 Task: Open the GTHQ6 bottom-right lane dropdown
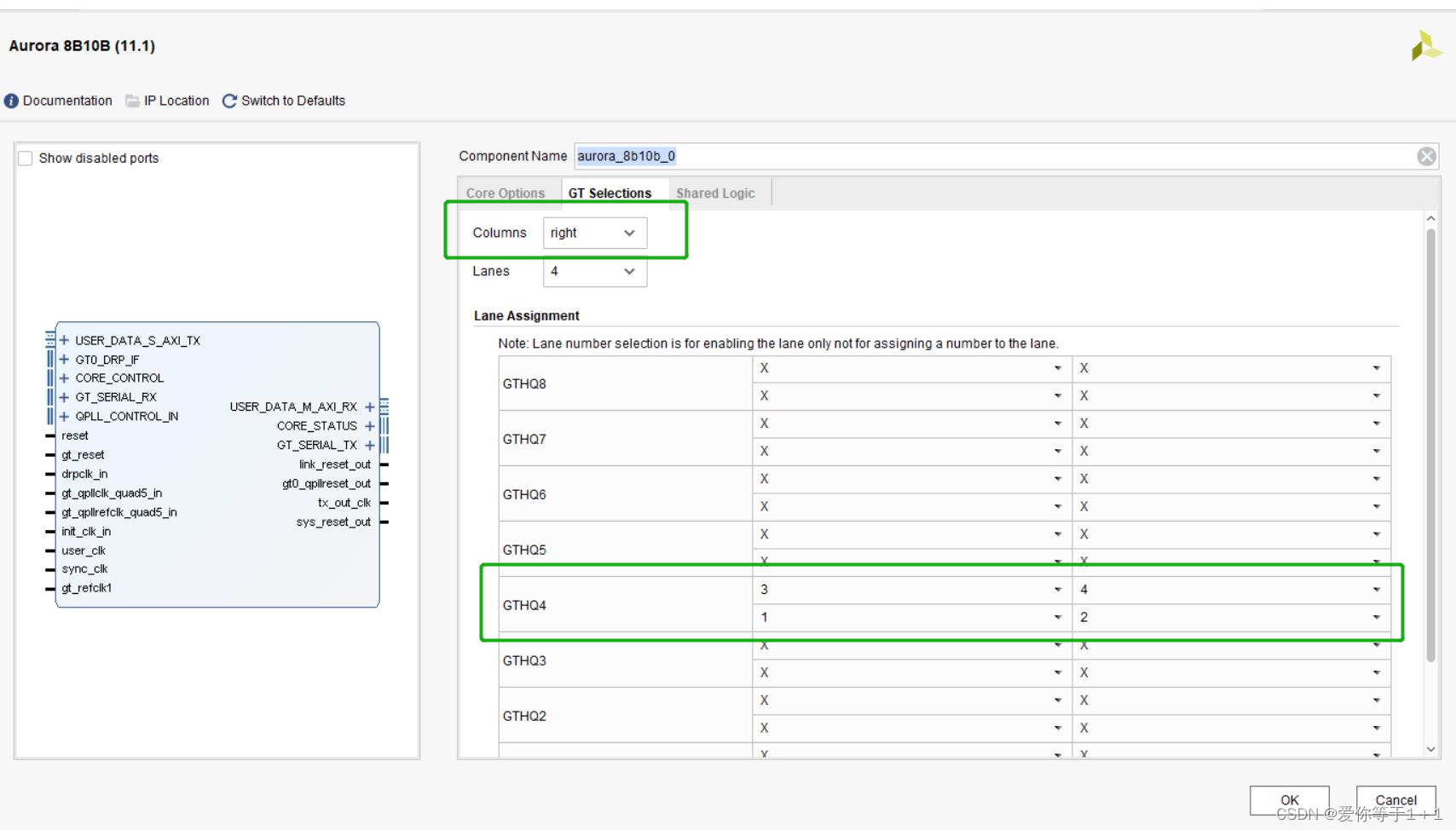click(1231, 506)
